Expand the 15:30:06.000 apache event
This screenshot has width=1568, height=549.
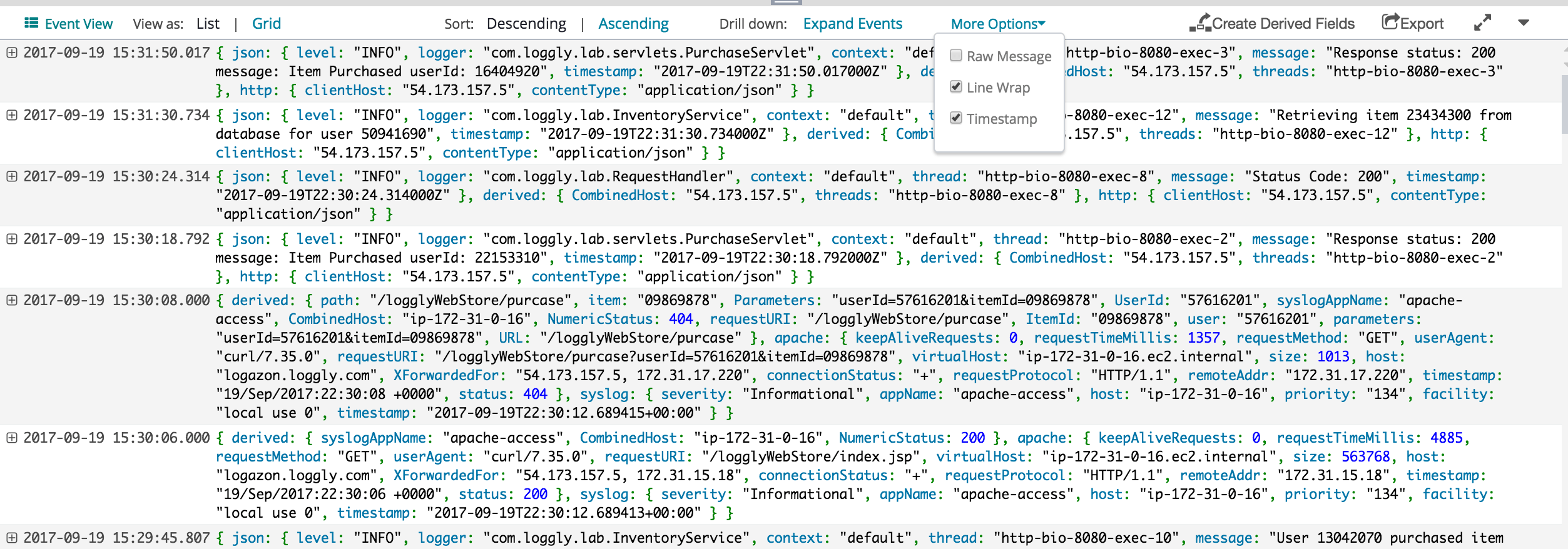(11, 438)
